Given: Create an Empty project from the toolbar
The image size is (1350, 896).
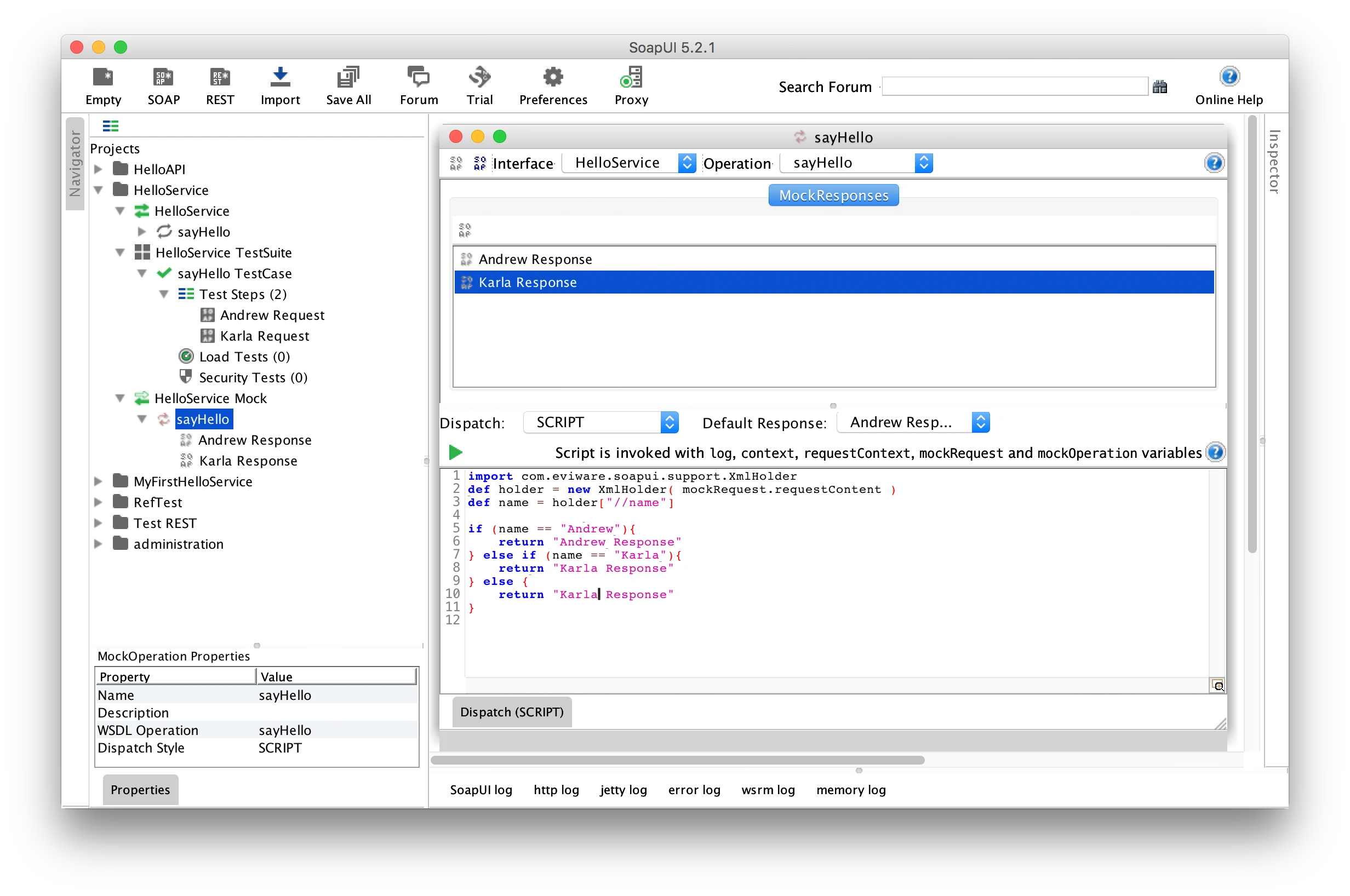Looking at the screenshot, I should 103,77.
